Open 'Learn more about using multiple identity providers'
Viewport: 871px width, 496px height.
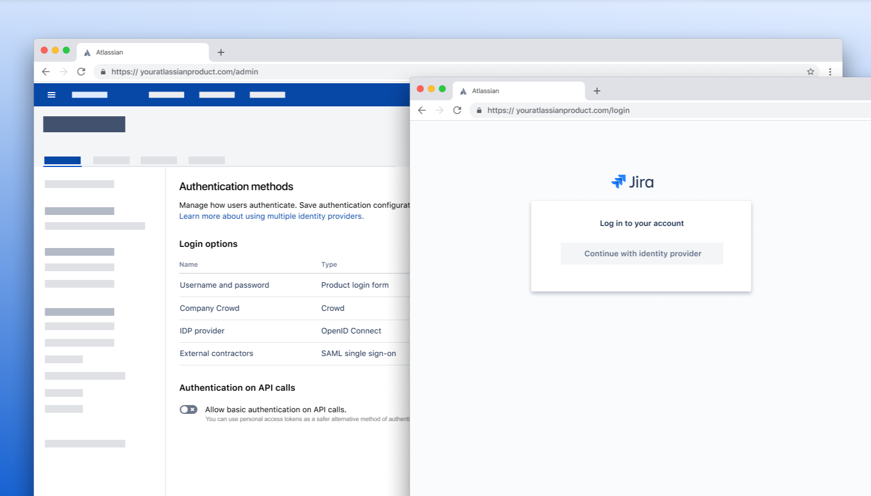click(271, 216)
